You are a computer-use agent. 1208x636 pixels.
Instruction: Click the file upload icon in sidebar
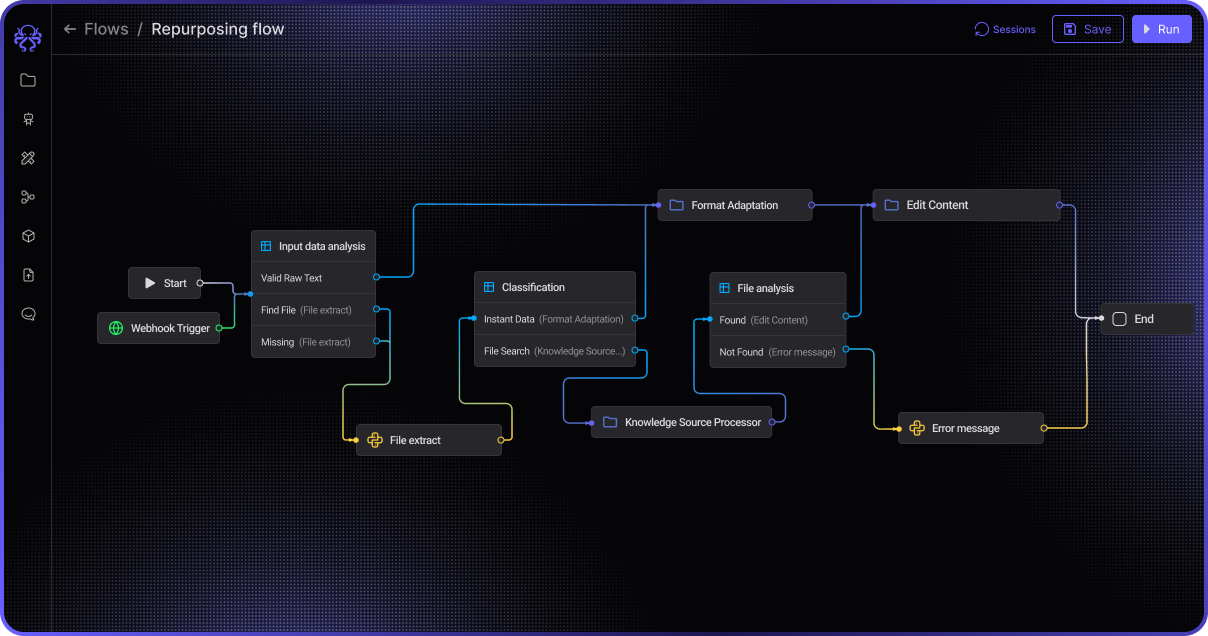(x=28, y=275)
